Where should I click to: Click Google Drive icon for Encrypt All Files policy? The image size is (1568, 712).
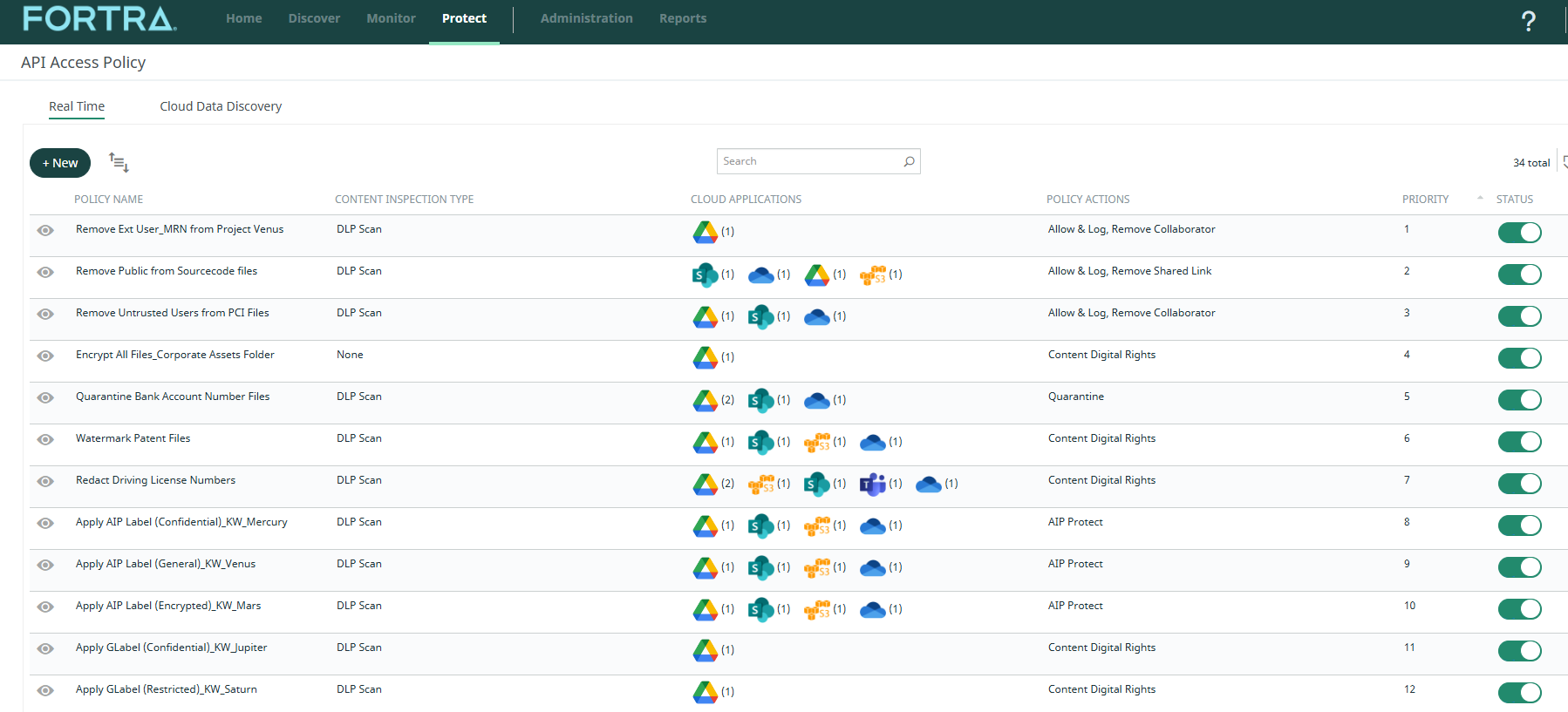tap(705, 357)
